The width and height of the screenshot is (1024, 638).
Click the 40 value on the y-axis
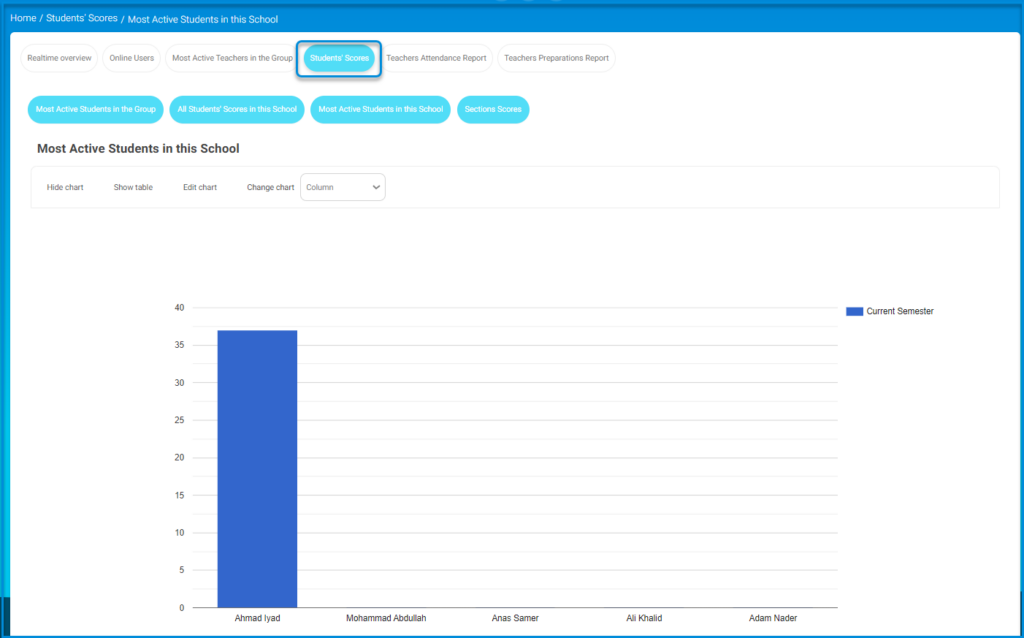click(180, 308)
